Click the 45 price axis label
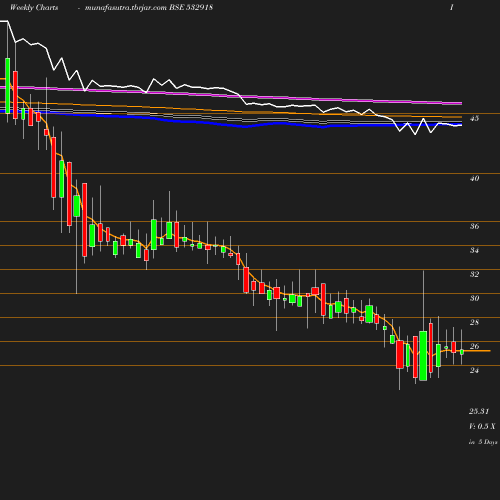The height and width of the screenshot is (500, 500). point(474,118)
